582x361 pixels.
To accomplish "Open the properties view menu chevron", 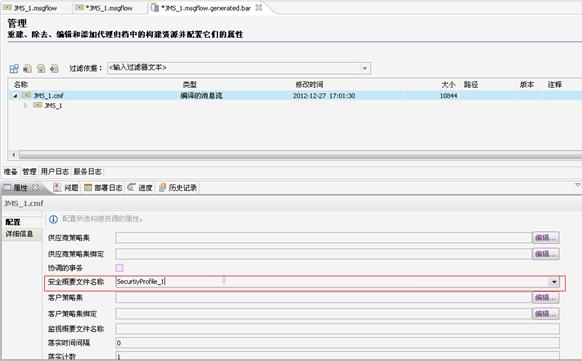I will coord(578,185).
